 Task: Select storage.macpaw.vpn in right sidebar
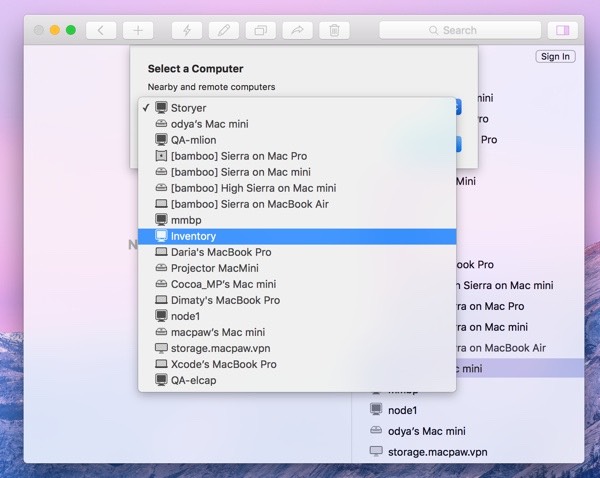pyautogui.click(x=468, y=452)
